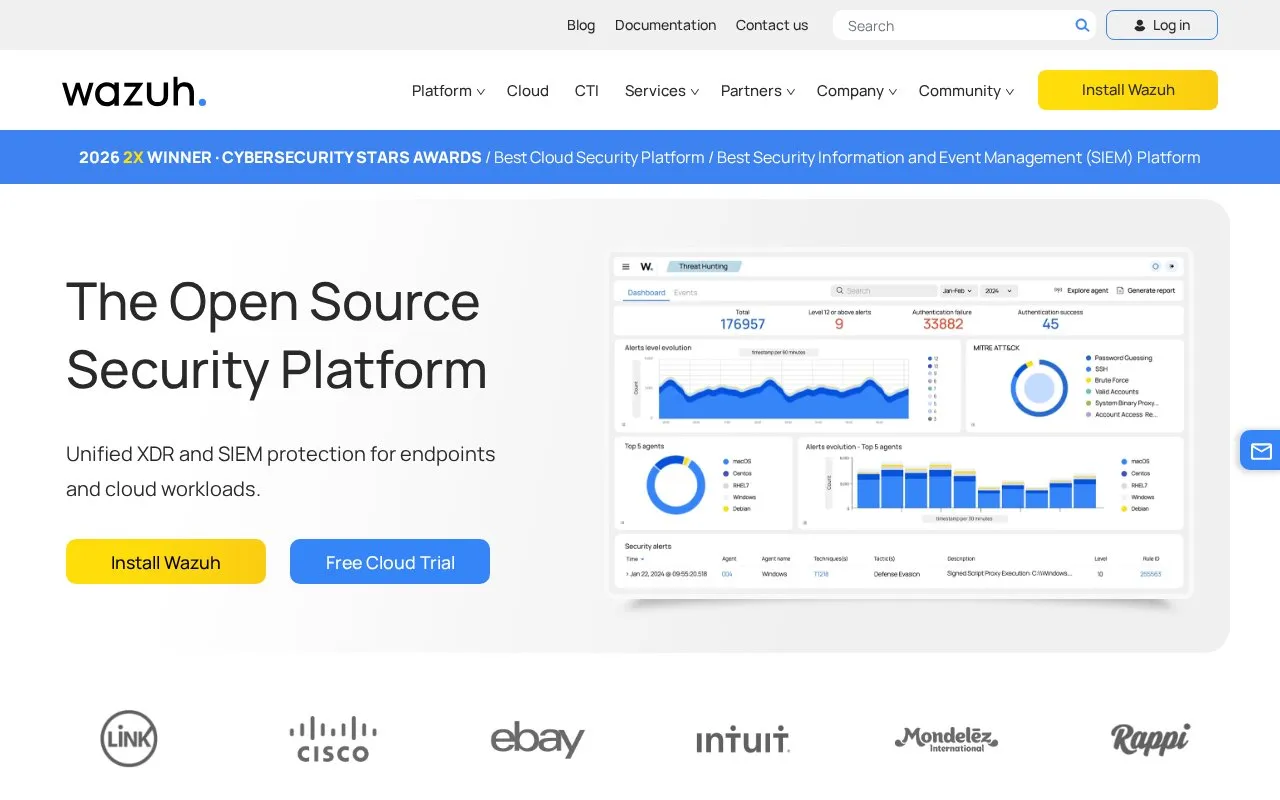
Task: Open the Partners dropdown
Action: coord(758,91)
